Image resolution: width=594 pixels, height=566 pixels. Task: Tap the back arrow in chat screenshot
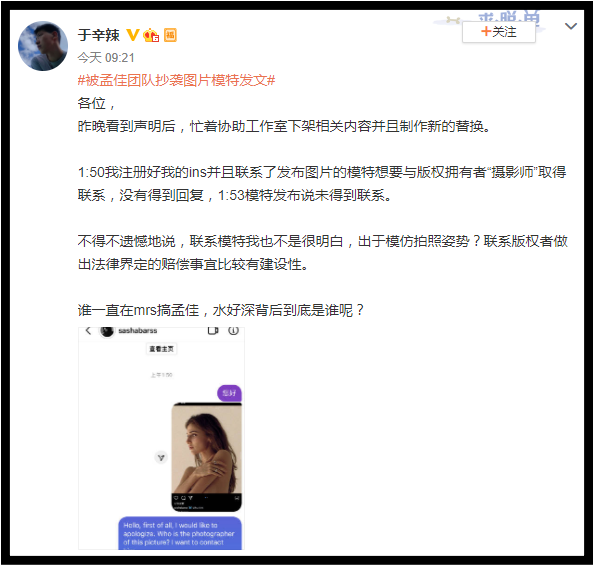coord(88,331)
